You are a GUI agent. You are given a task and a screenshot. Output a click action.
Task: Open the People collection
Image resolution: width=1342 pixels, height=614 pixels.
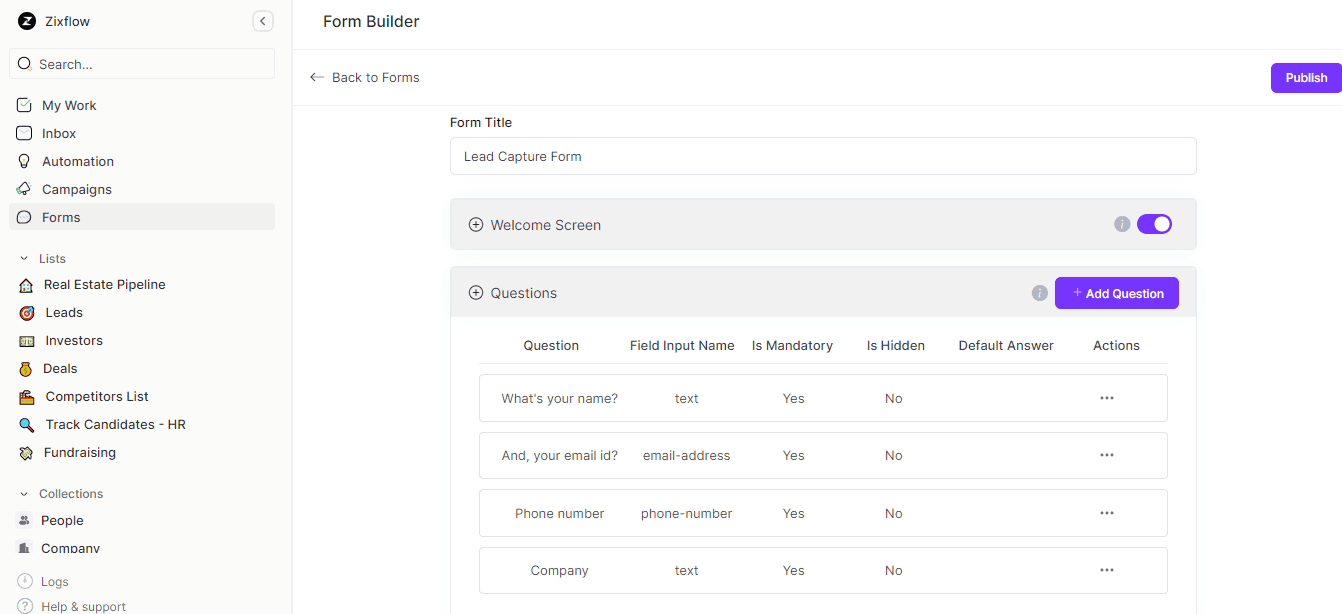(x=61, y=520)
